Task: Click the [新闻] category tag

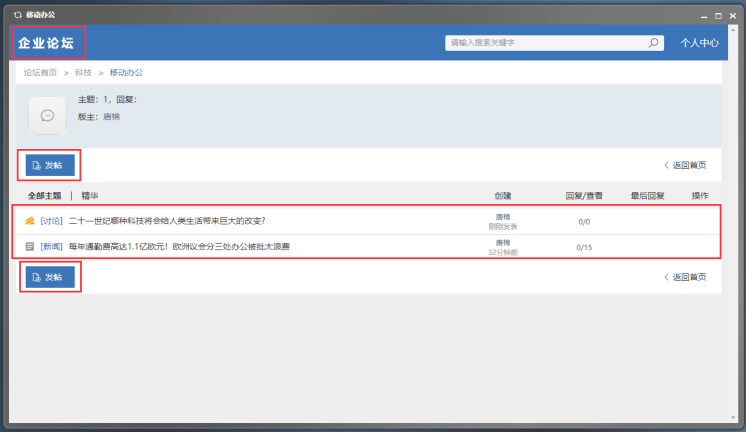Action: point(51,246)
